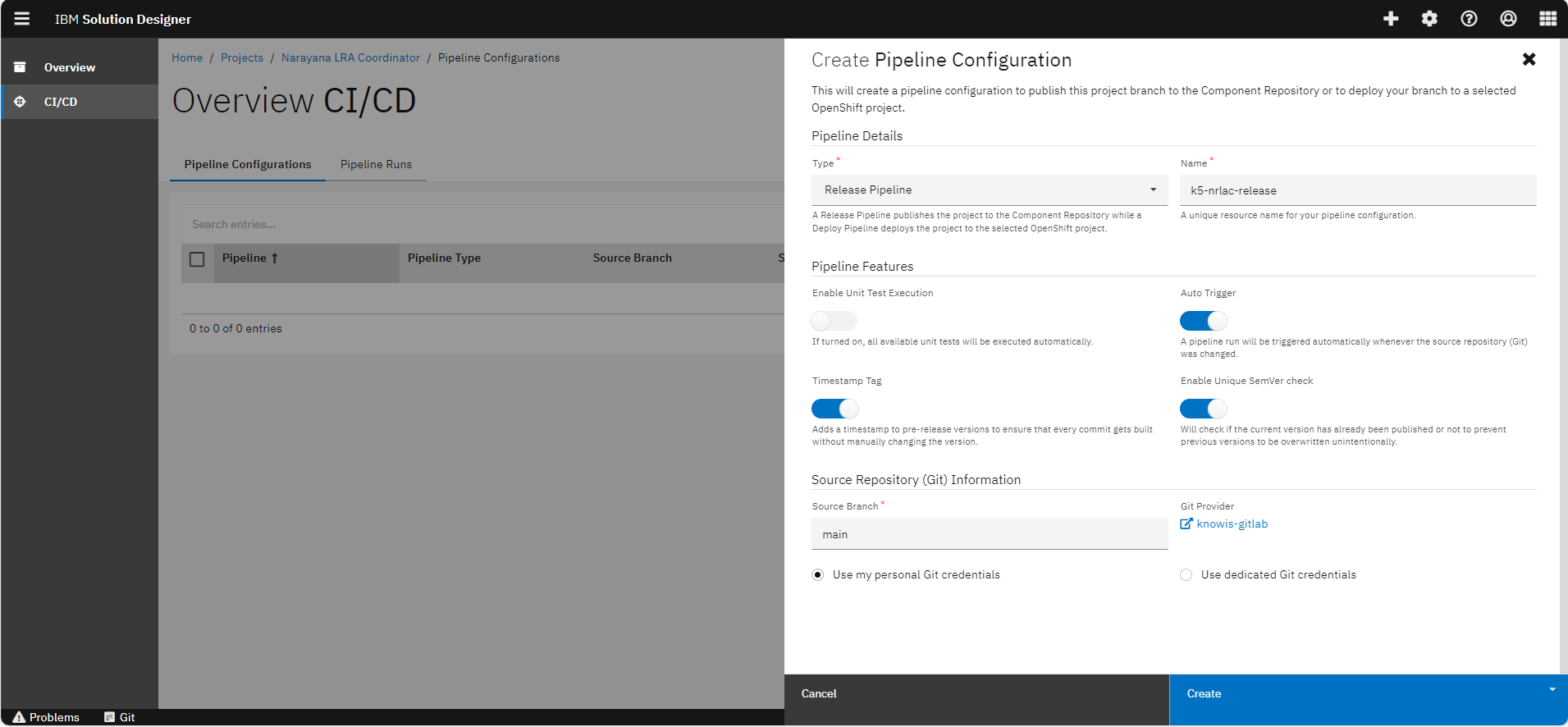Screen dimensions: 1568x727
Task: Select Use my personal Git credentials
Action: point(818,574)
